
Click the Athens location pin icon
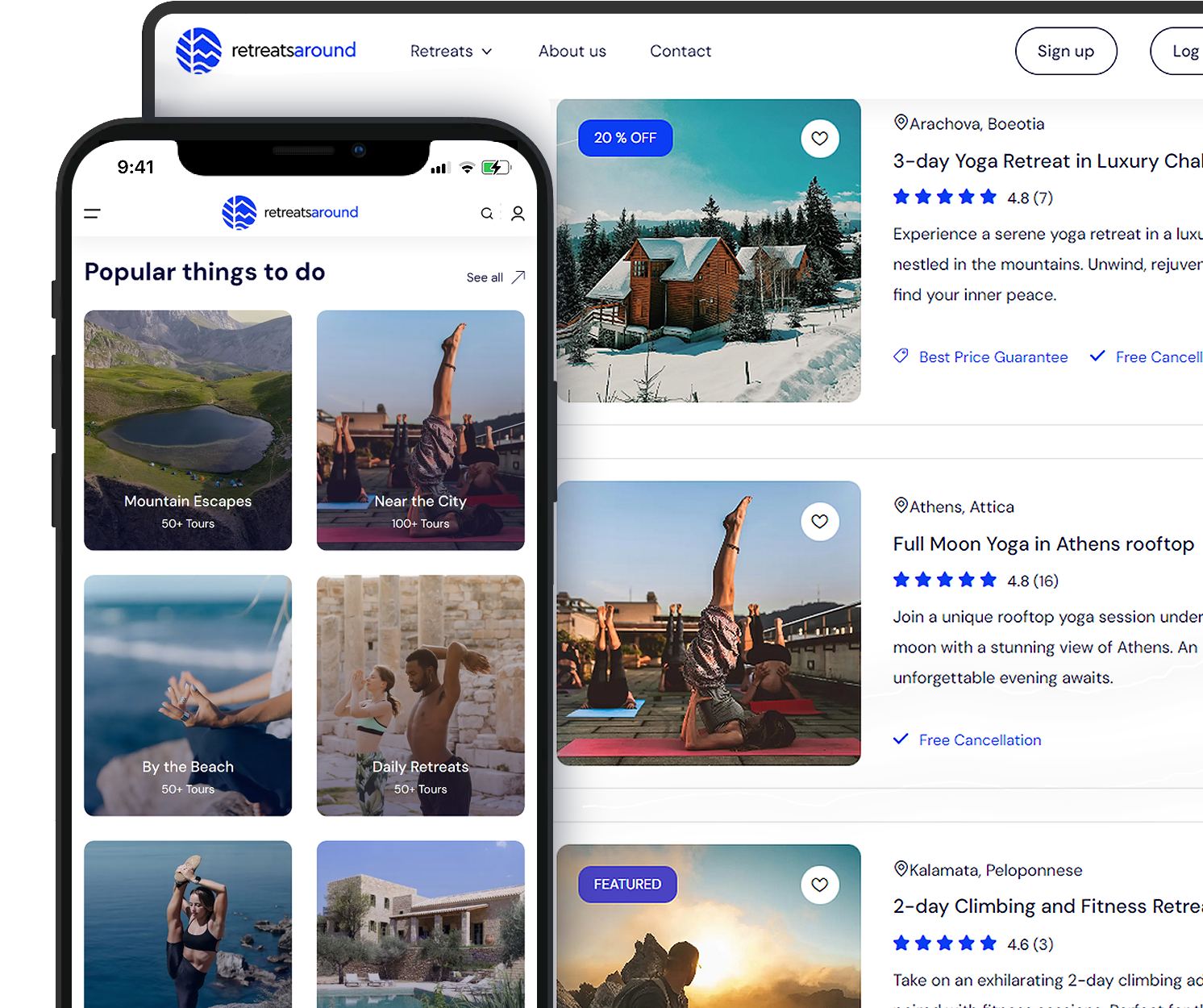[x=901, y=506]
